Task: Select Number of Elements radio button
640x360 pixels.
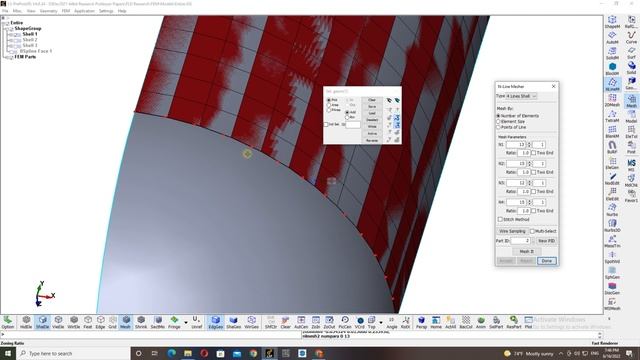Action: coord(498,116)
